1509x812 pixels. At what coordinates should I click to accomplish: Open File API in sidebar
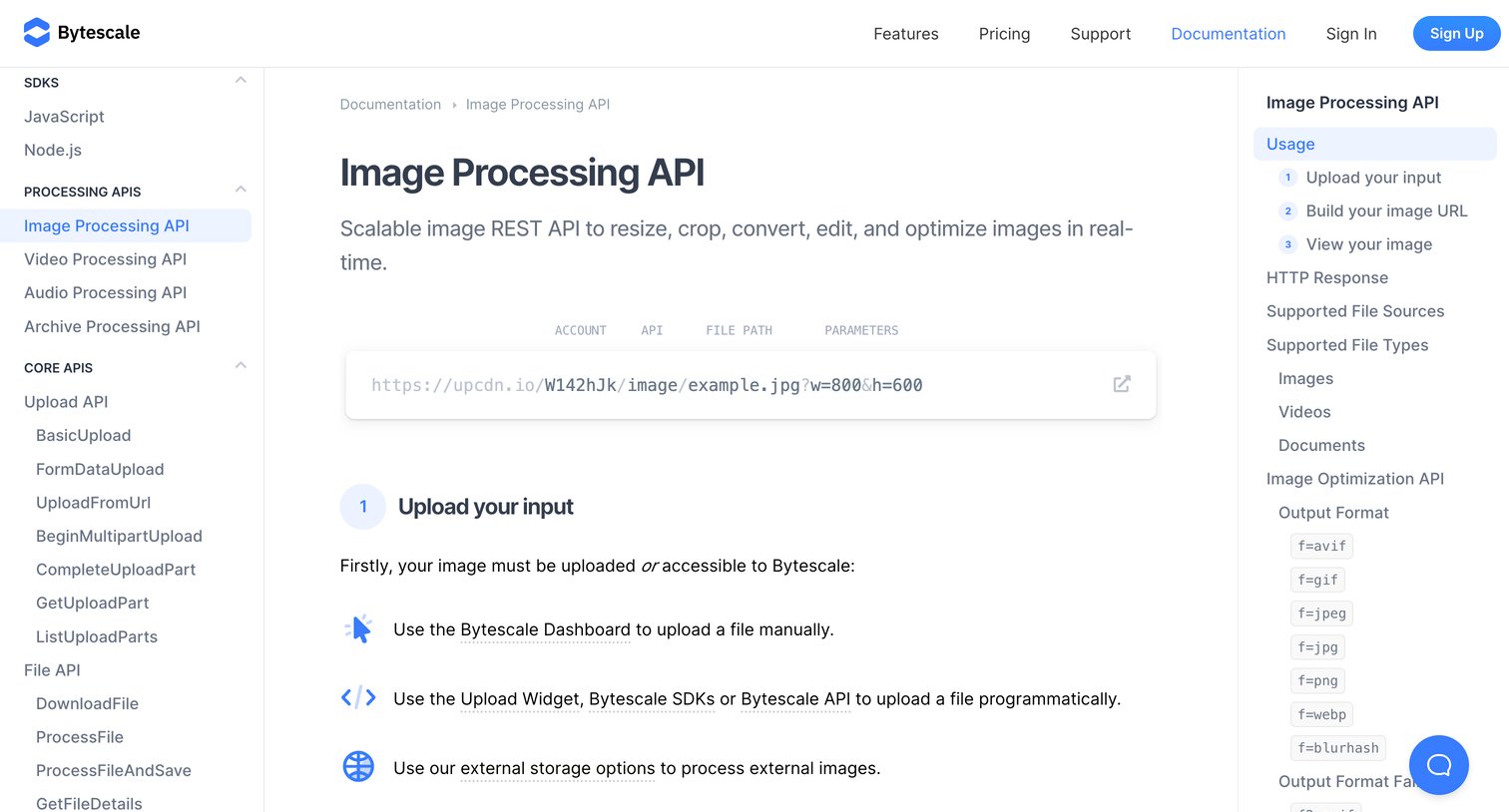(x=52, y=670)
